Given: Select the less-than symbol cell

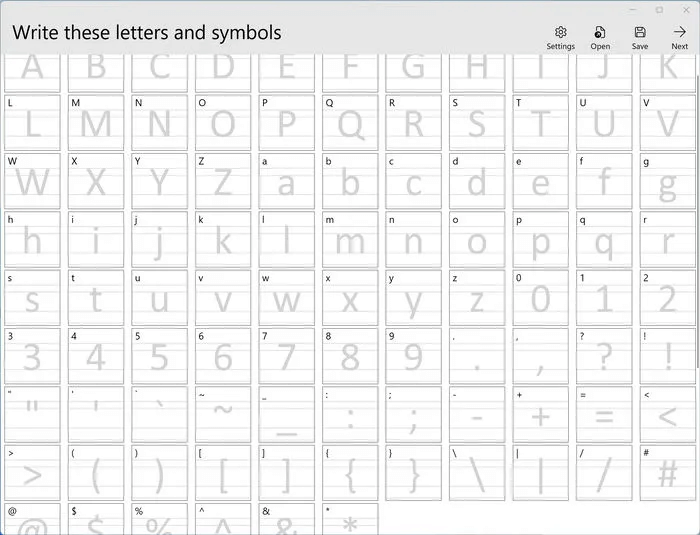Looking at the screenshot, I should click(x=667, y=414).
